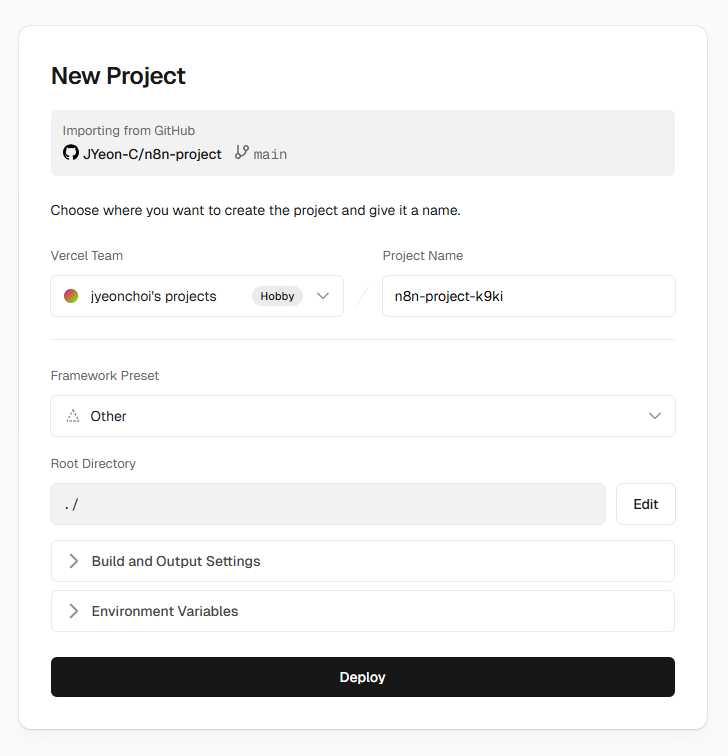Screen dimensions: 728x756
Task: Select the jyeonchoi's projects team name
Action: [153, 296]
